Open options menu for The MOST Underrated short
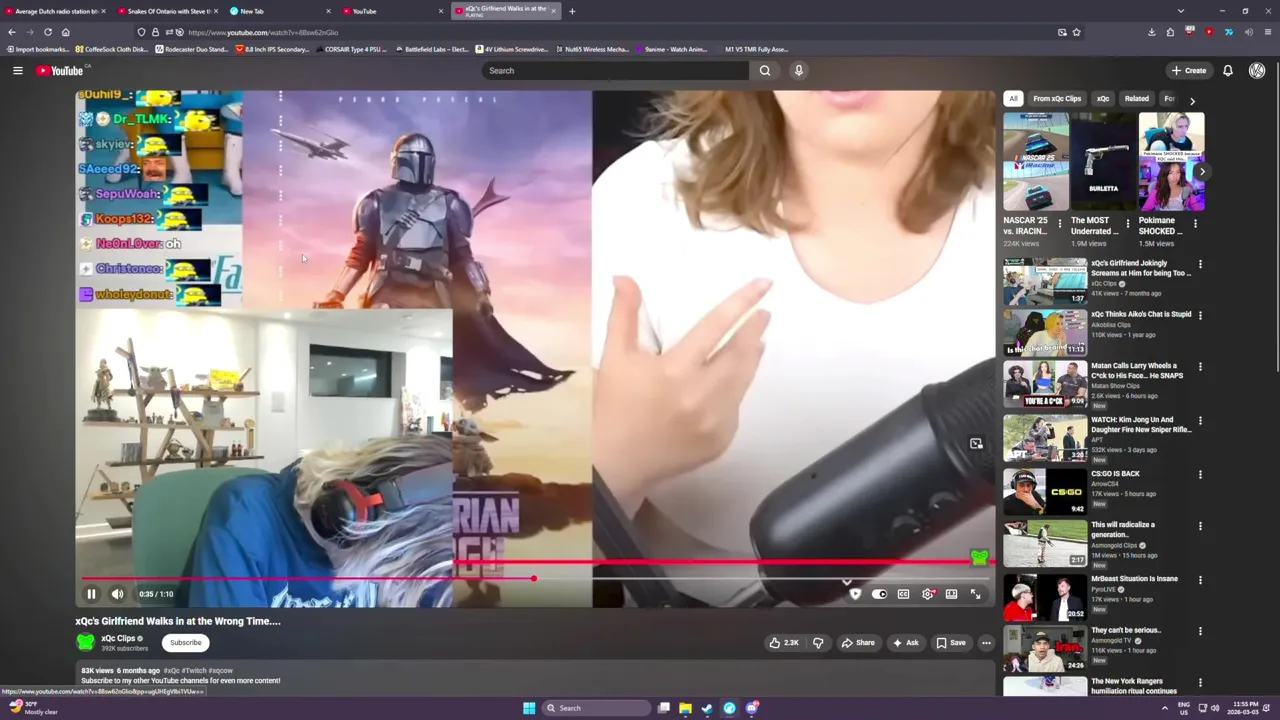 pos(1128,223)
